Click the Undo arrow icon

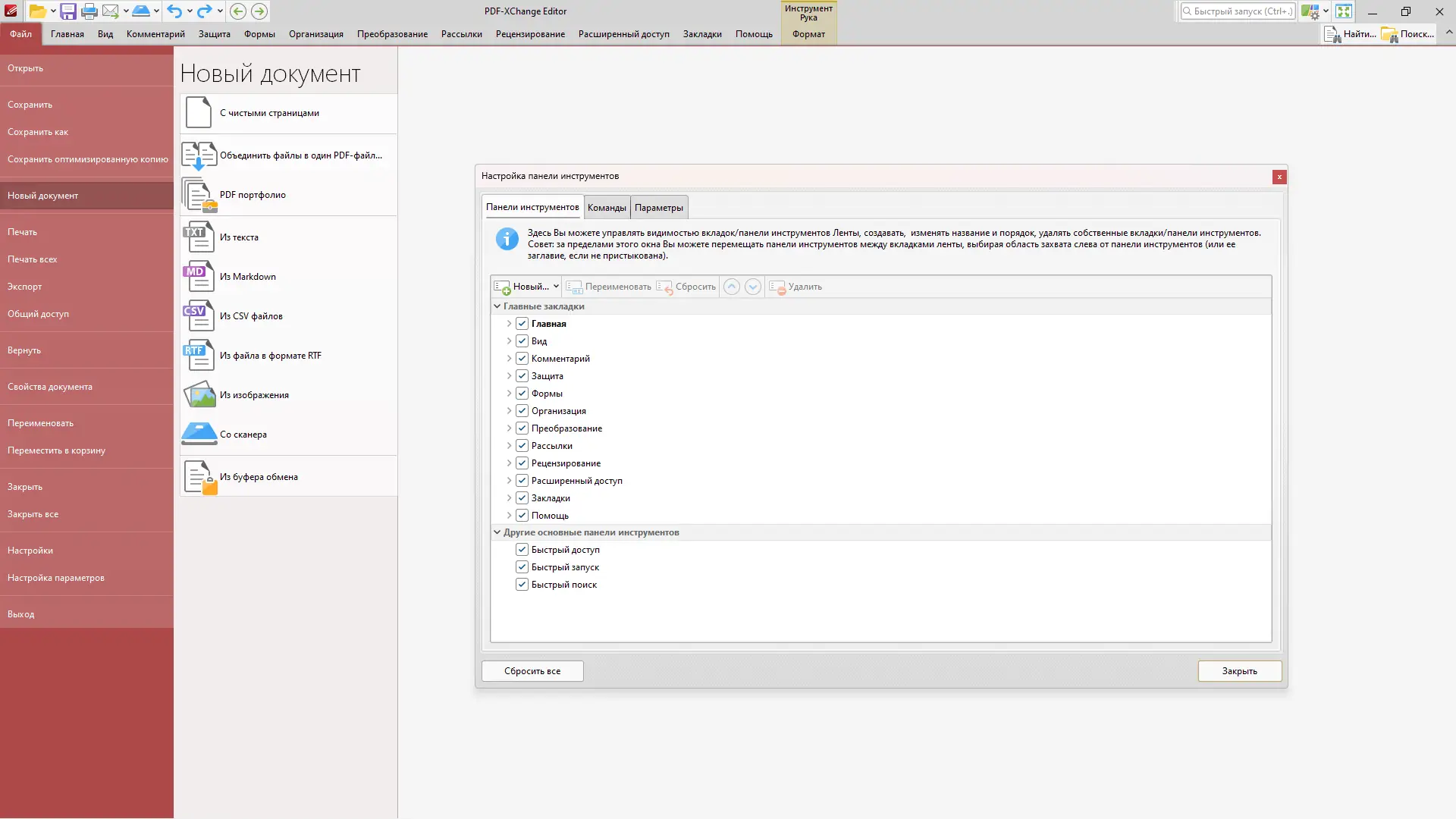tap(174, 11)
